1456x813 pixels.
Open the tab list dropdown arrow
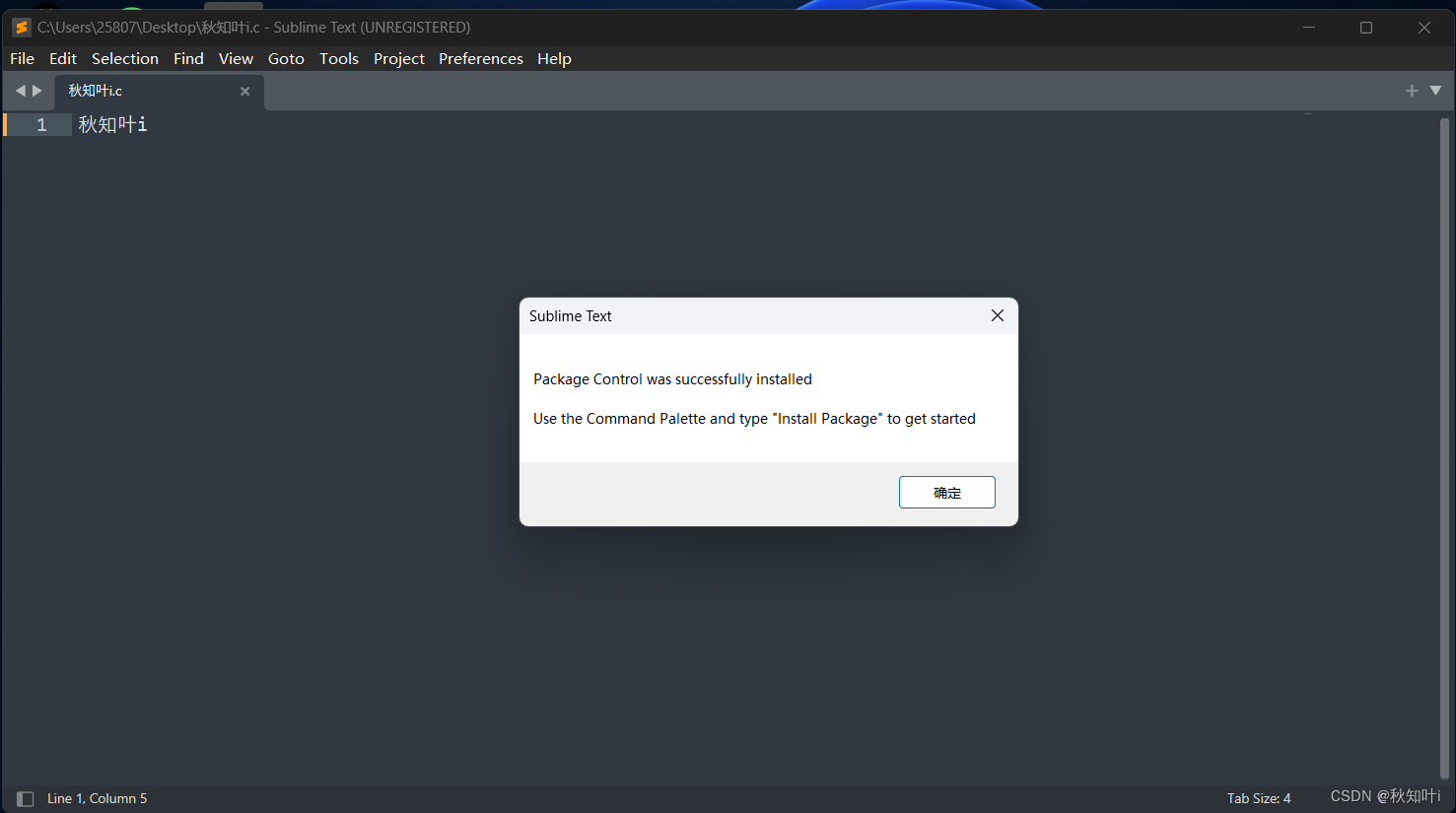coord(1435,91)
